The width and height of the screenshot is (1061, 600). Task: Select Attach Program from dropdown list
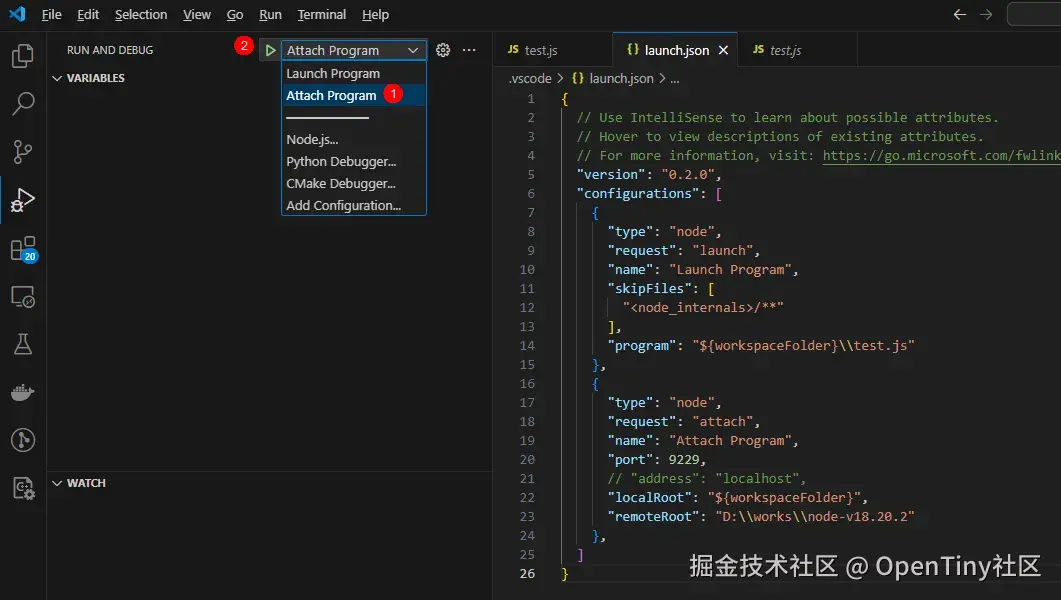353,95
